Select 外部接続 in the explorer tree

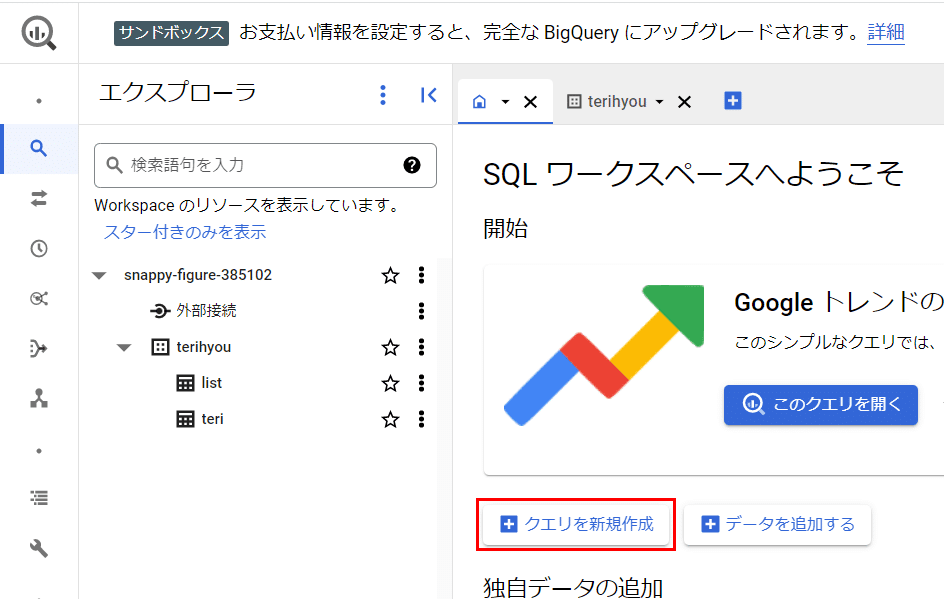206,311
